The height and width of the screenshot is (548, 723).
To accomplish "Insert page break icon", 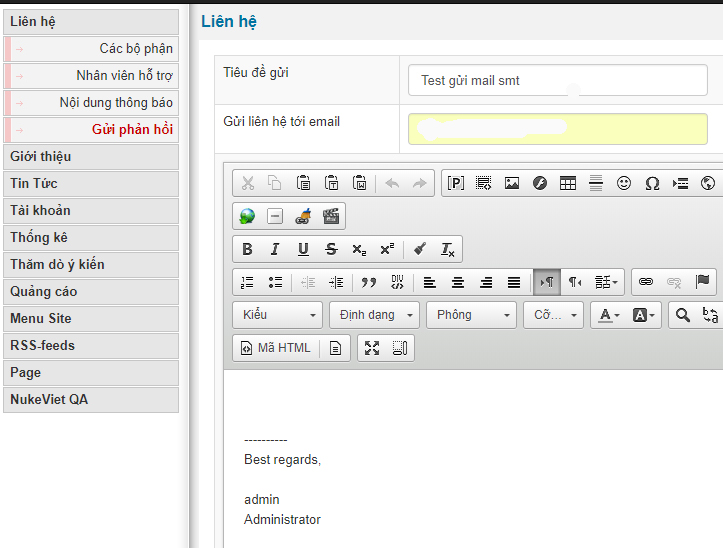I will (x=680, y=183).
